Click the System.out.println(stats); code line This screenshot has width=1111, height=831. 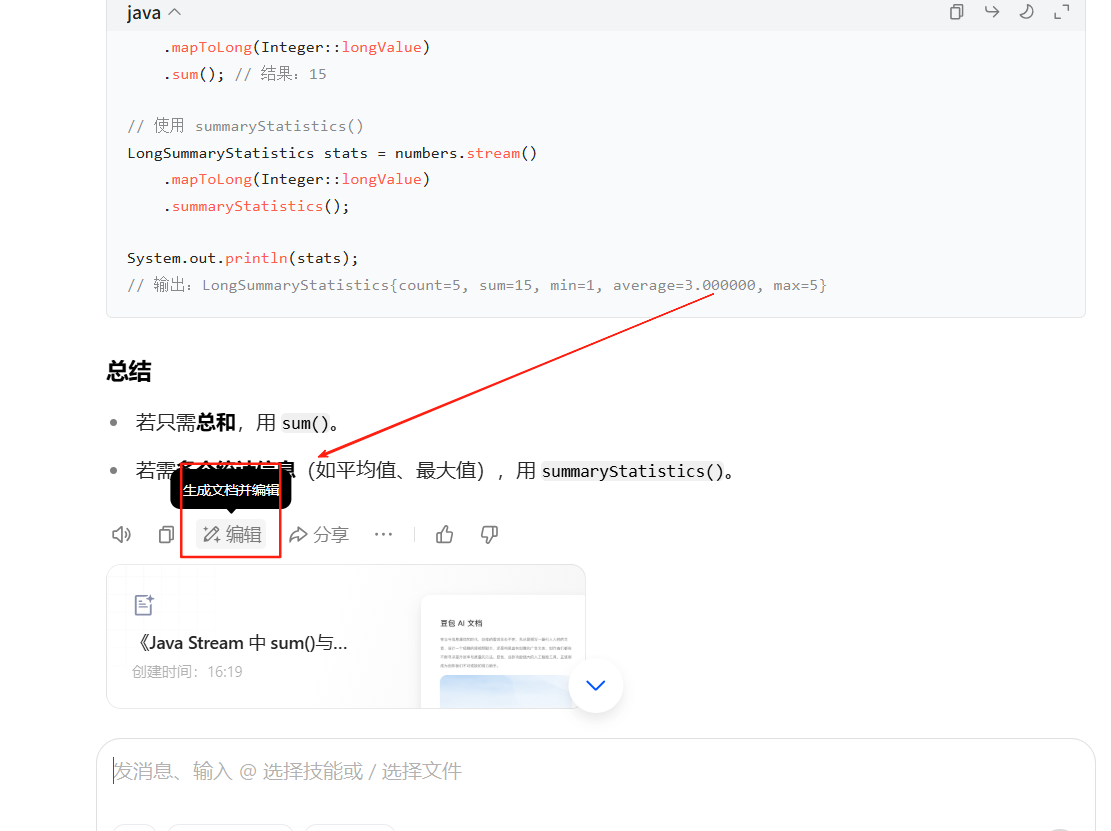(243, 259)
